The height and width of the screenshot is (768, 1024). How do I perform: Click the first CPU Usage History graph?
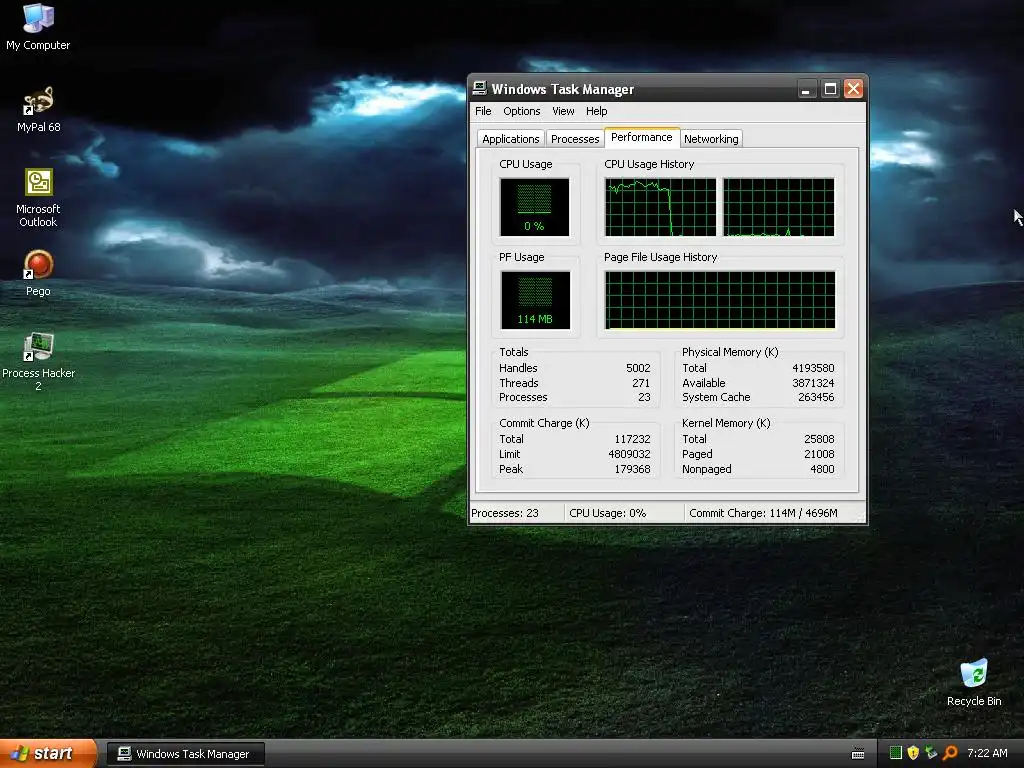pyautogui.click(x=660, y=207)
